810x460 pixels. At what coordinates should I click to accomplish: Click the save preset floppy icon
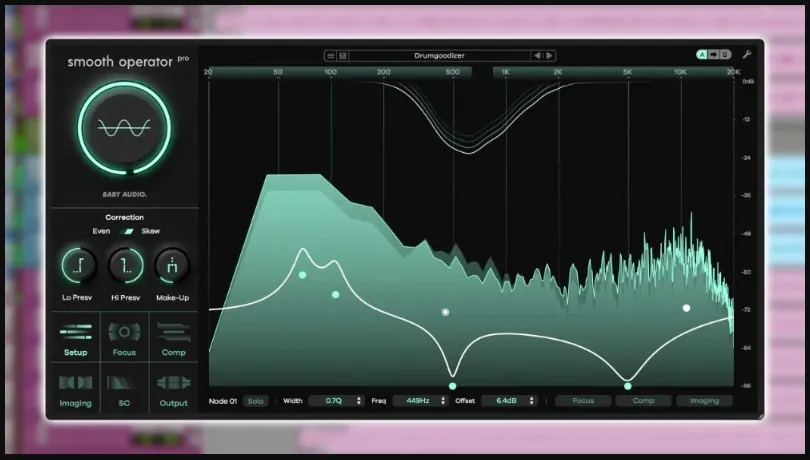point(342,56)
